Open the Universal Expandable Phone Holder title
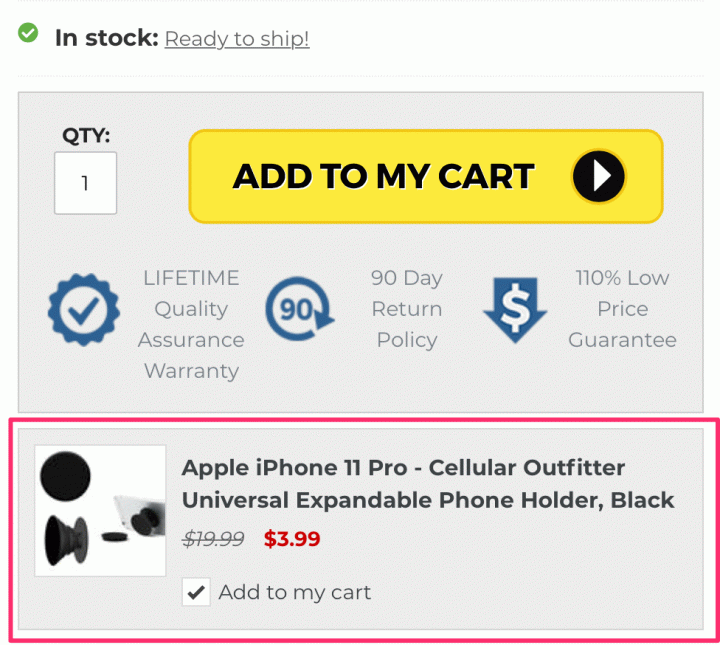This screenshot has height=645, width=720. (428, 499)
